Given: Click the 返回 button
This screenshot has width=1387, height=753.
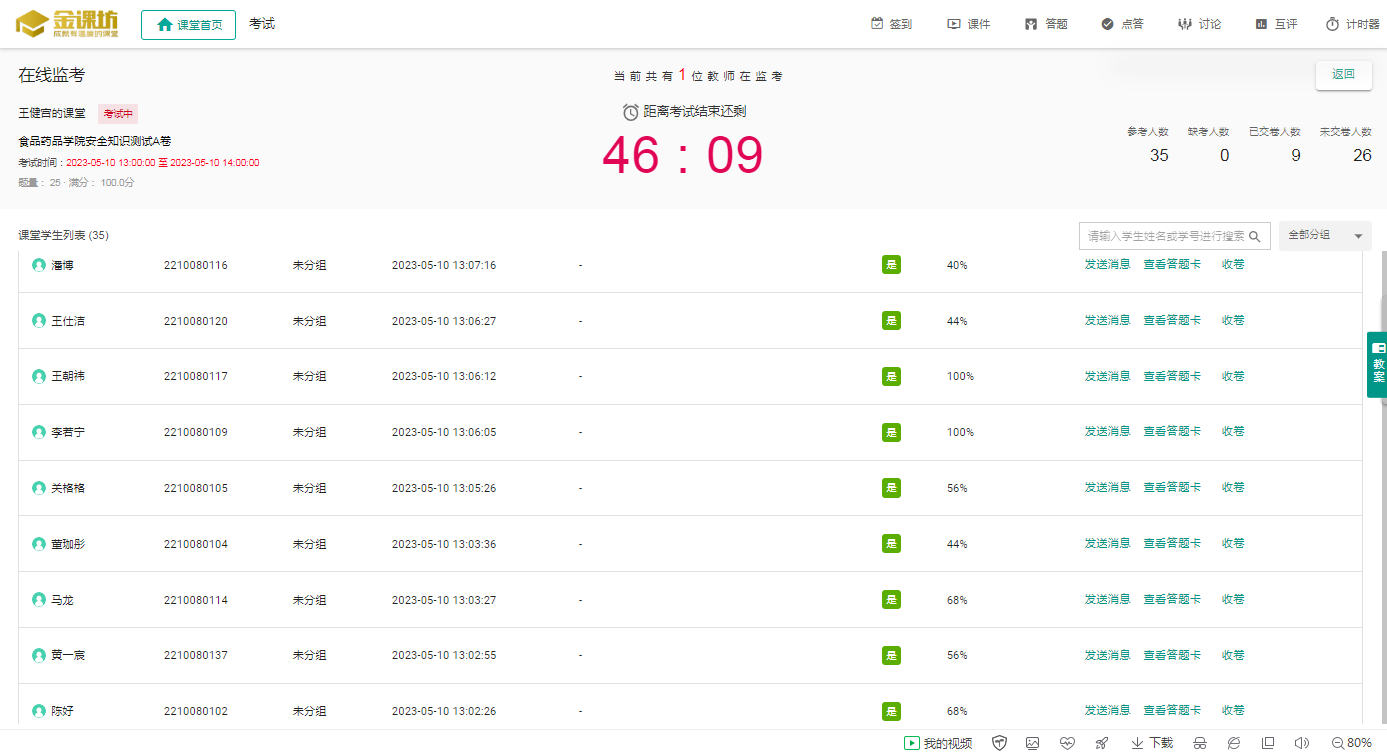Looking at the screenshot, I should pos(1343,75).
